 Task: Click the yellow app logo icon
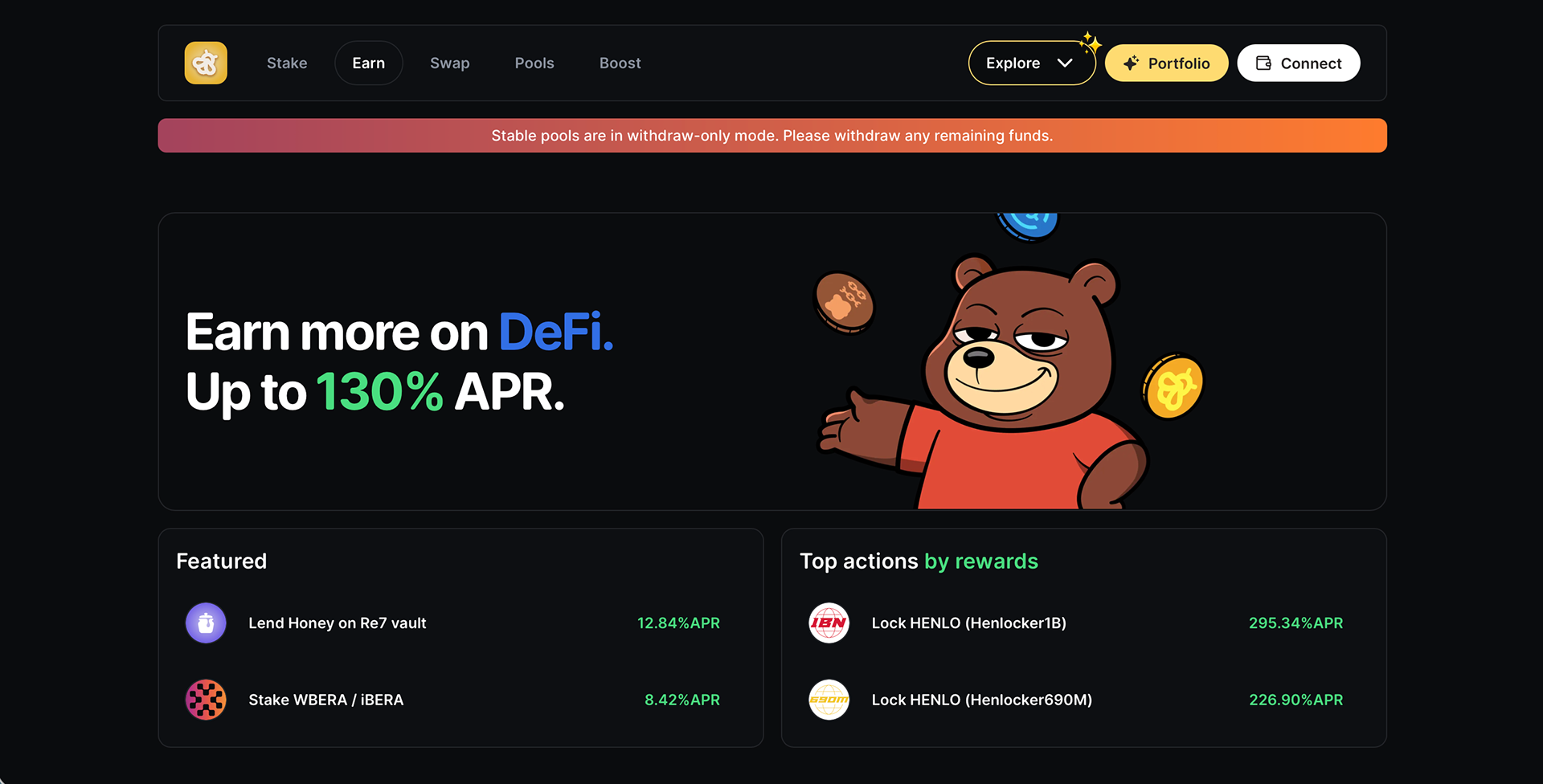pos(206,63)
